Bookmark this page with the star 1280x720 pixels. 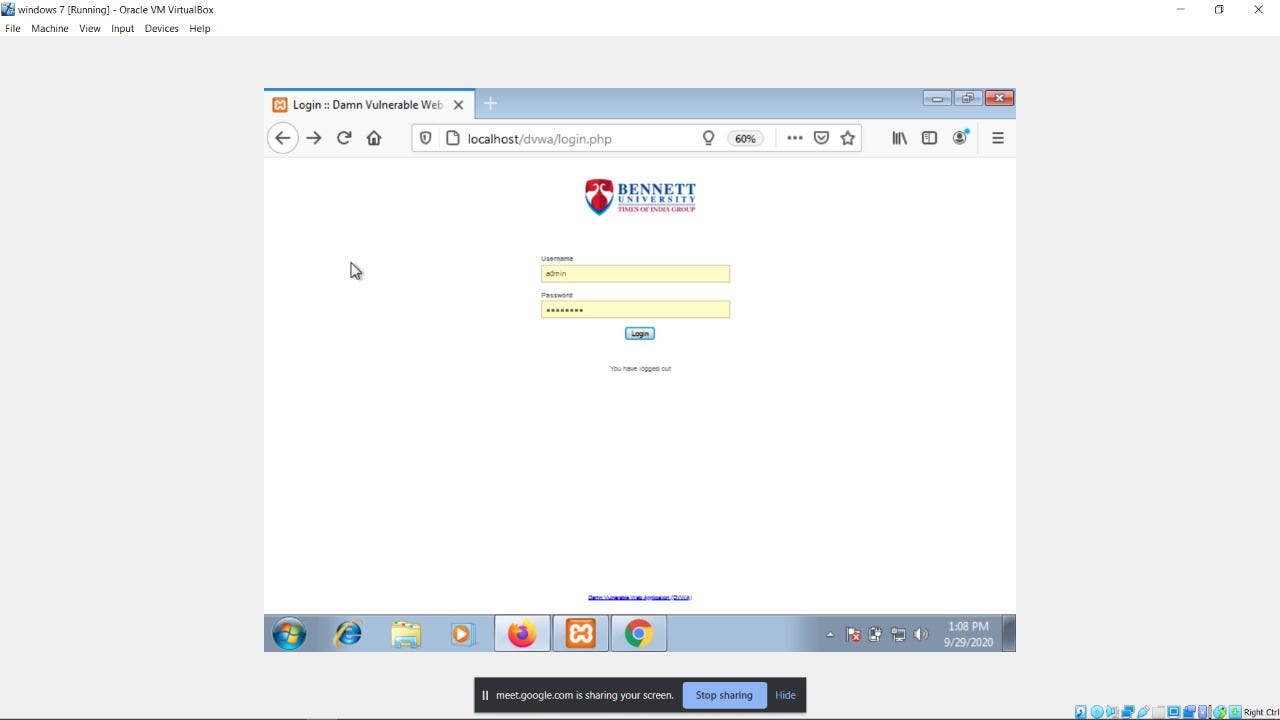click(848, 138)
